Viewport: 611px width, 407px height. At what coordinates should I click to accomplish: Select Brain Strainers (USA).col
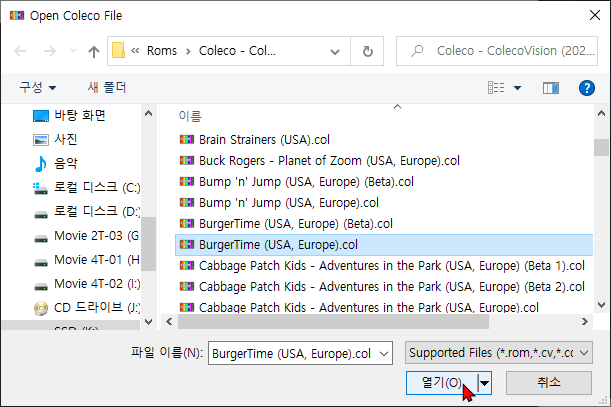tap(264, 140)
